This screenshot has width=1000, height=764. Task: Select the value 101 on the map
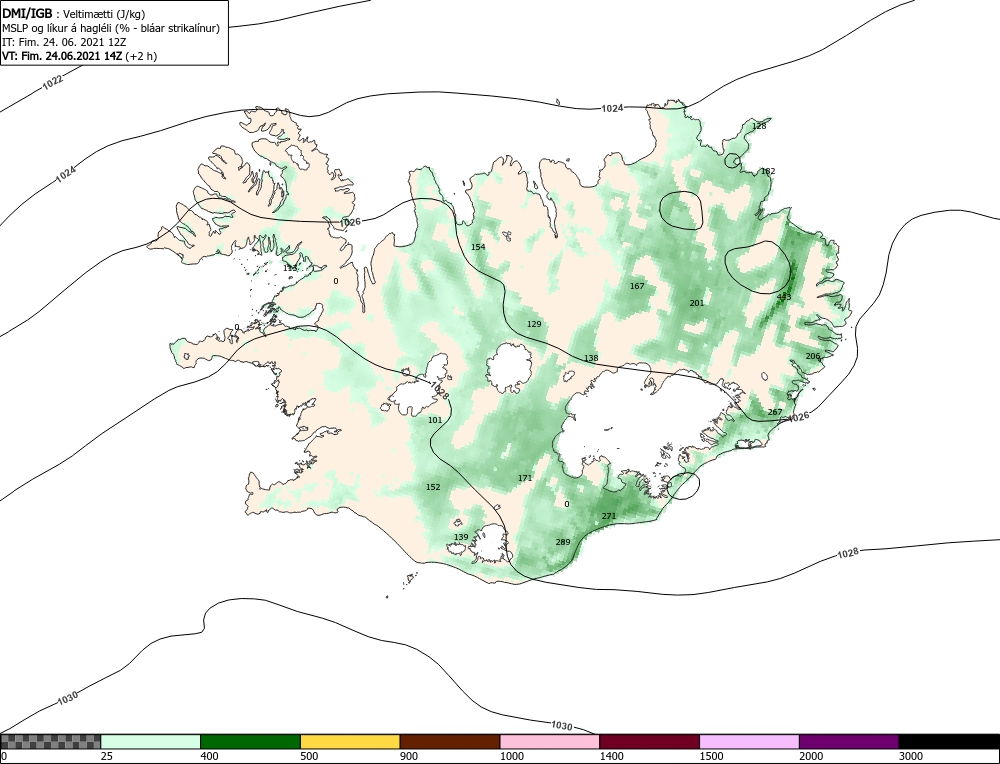tap(435, 420)
